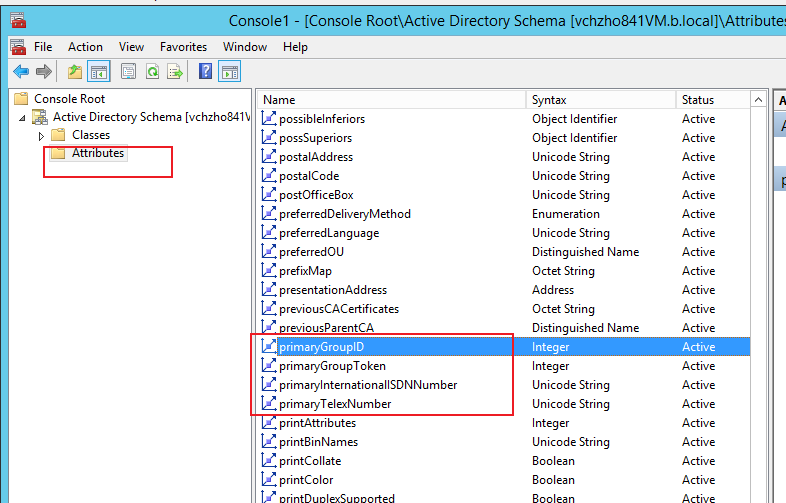786x503 pixels.
Task: Click the icon beside previousCACertificates
Action: coord(269,309)
